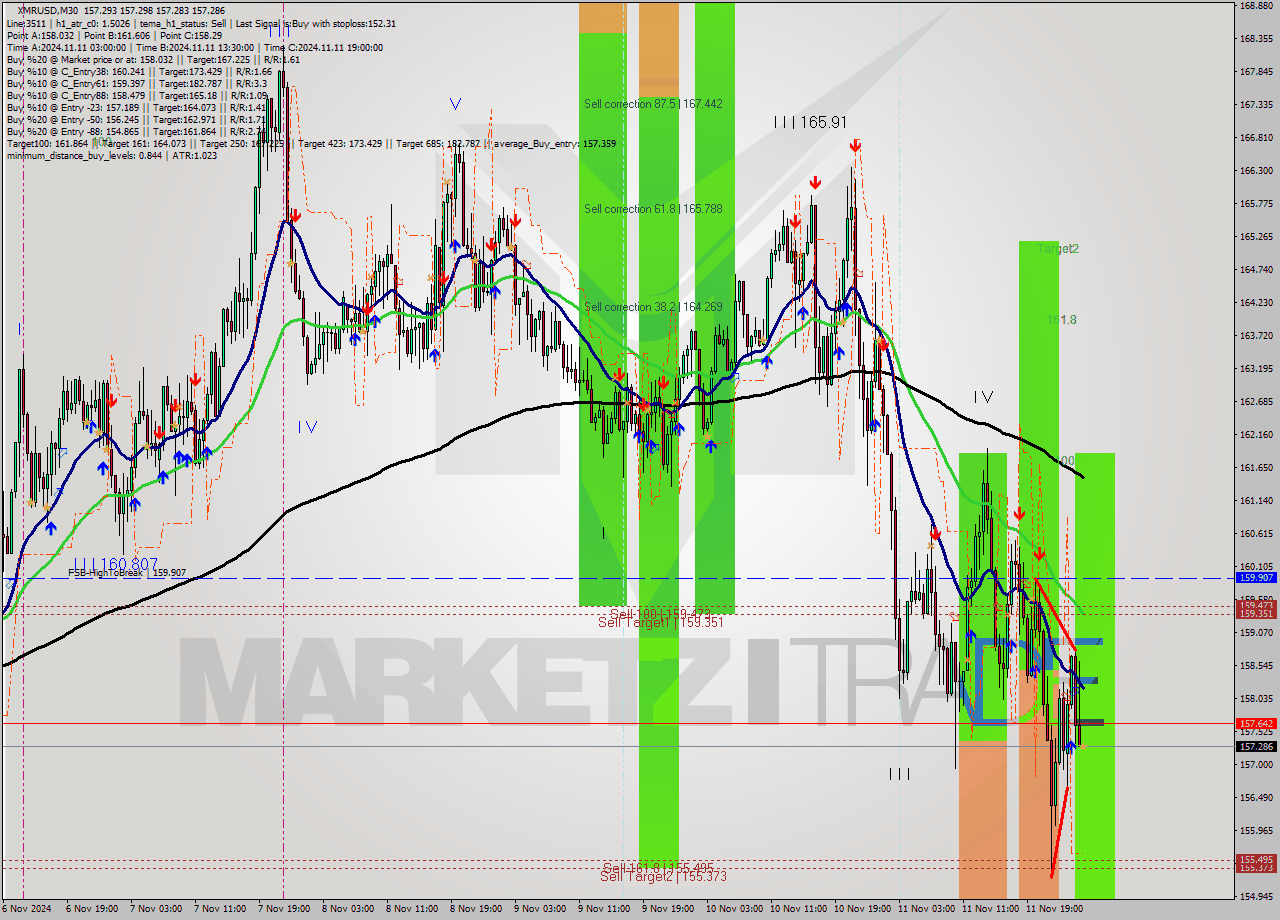Click the red 155.495 price tag on axis
The image size is (1280, 920).
(x=1257, y=859)
